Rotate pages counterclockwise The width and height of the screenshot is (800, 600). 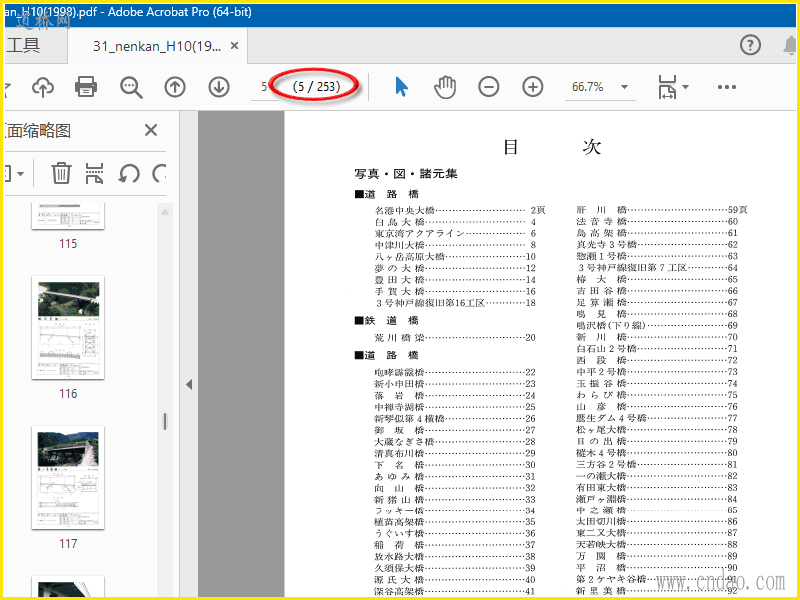pos(129,173)
